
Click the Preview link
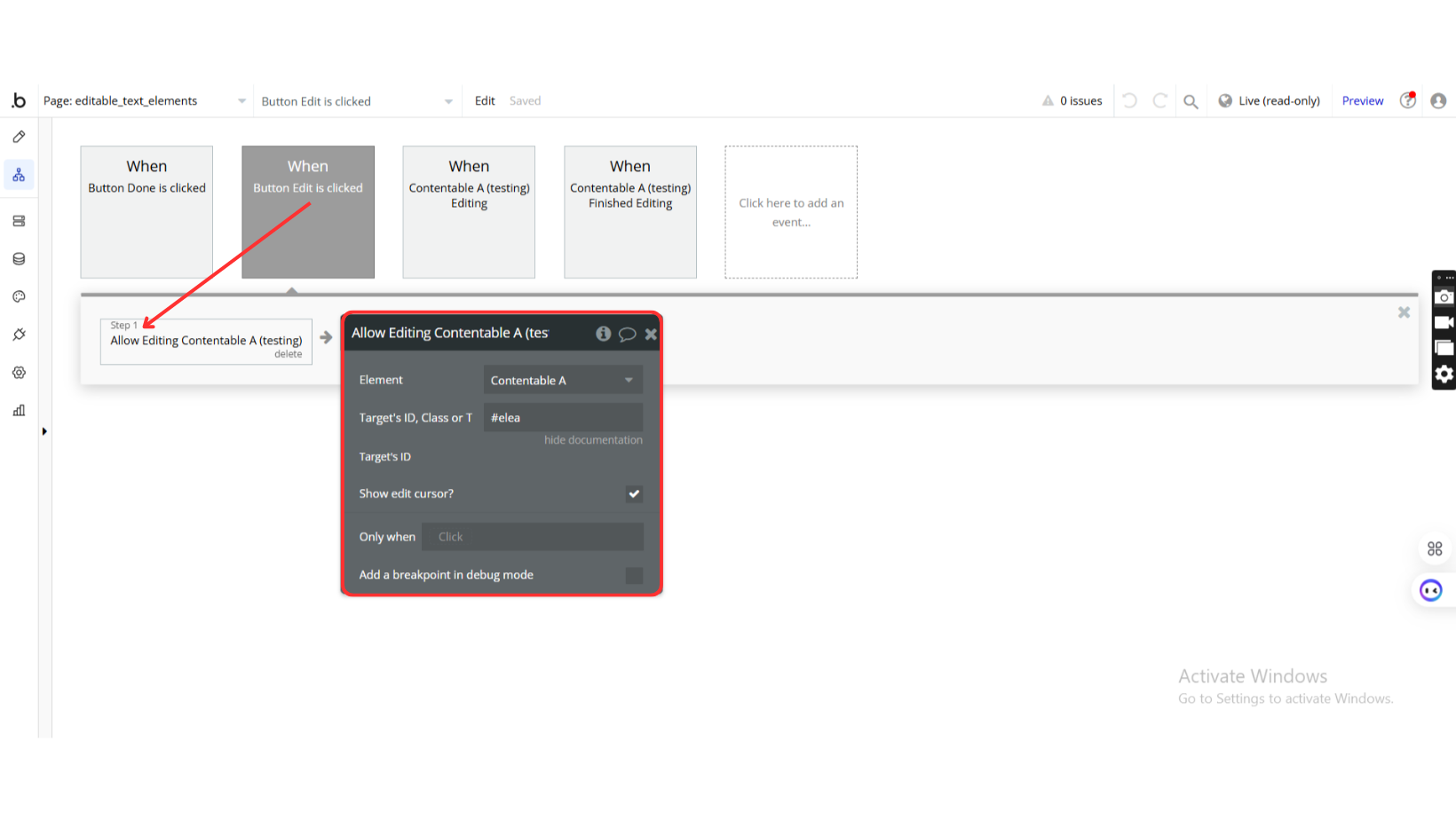pyautogui.click(x=1362, y=101)
